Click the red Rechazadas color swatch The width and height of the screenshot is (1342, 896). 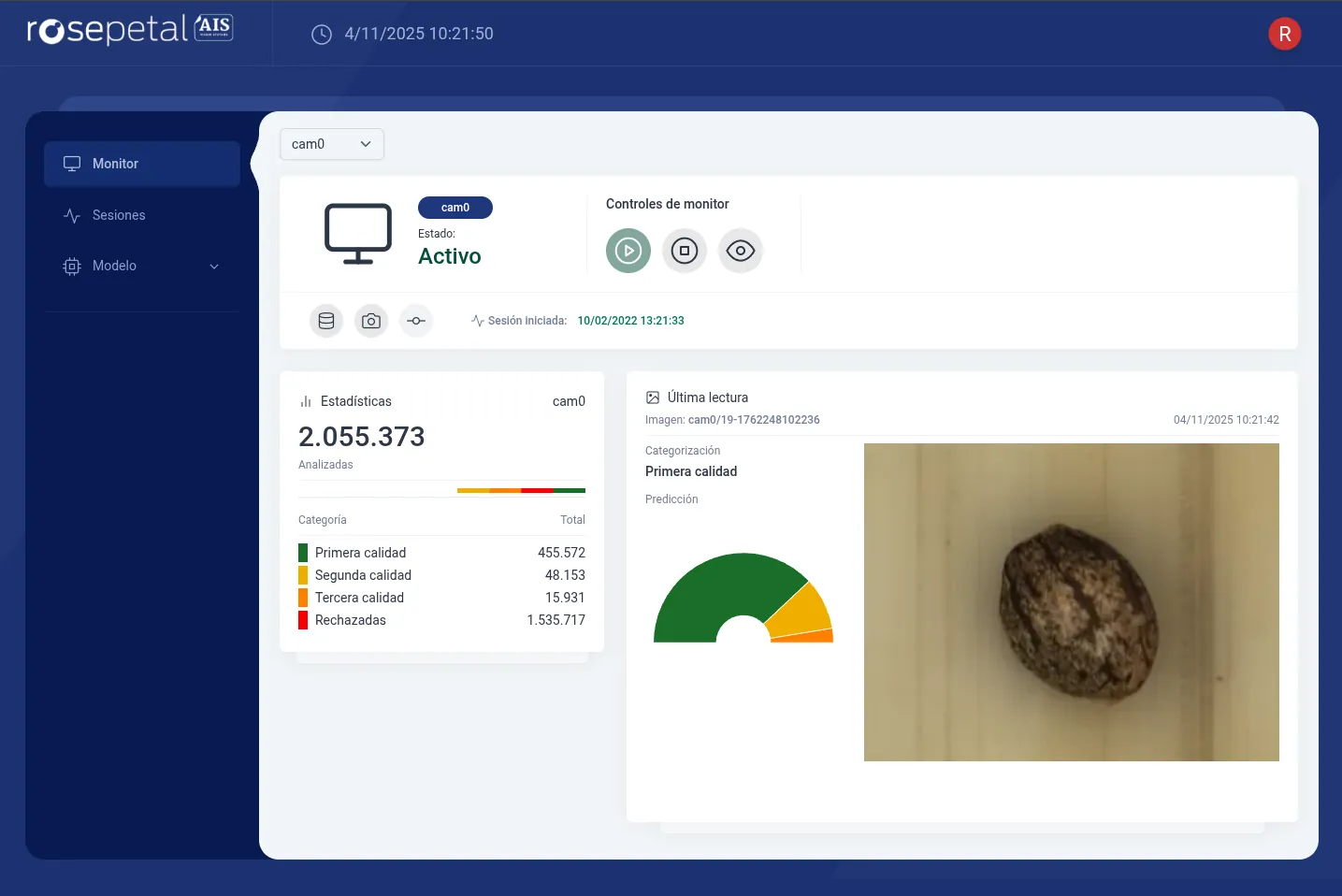pos(303,620)
